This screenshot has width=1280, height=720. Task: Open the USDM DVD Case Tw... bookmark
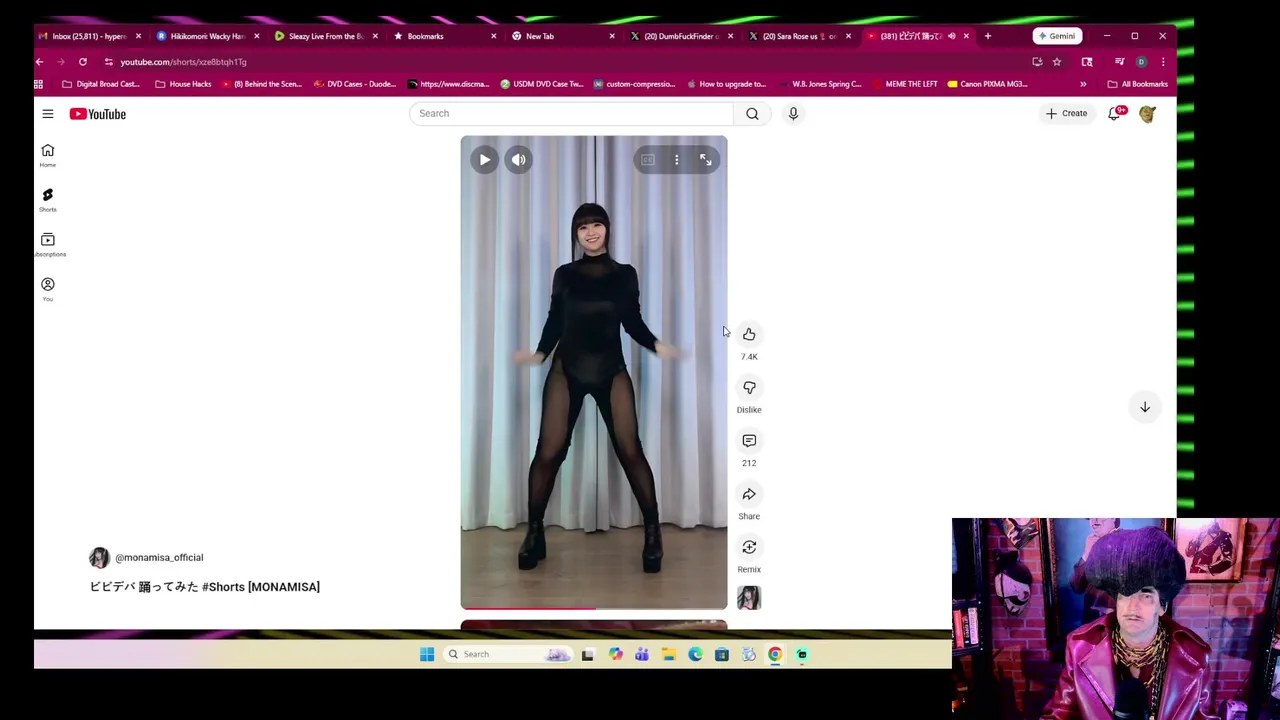click(x=542, y=84)
